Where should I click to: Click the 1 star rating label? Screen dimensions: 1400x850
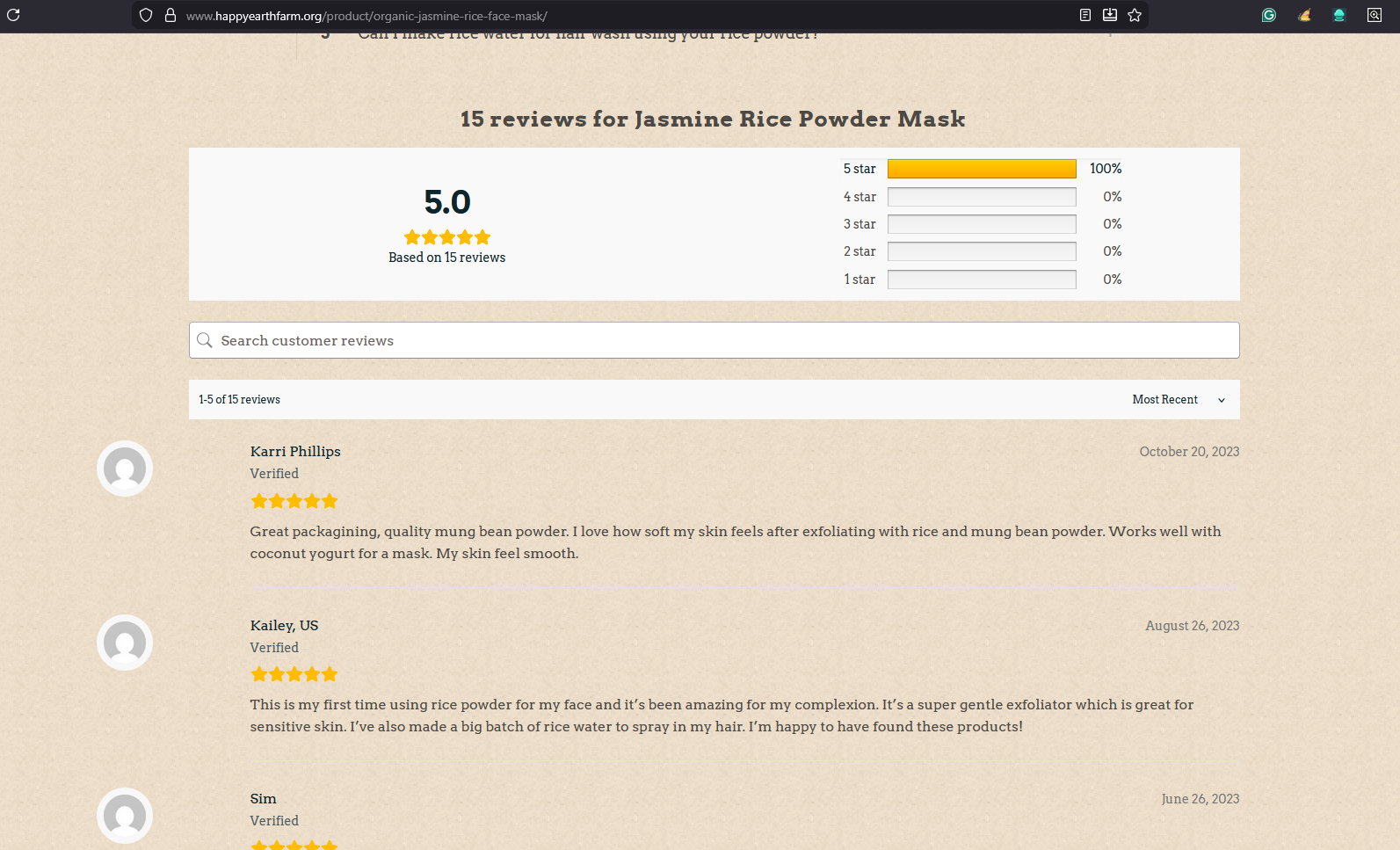(860, 280)
